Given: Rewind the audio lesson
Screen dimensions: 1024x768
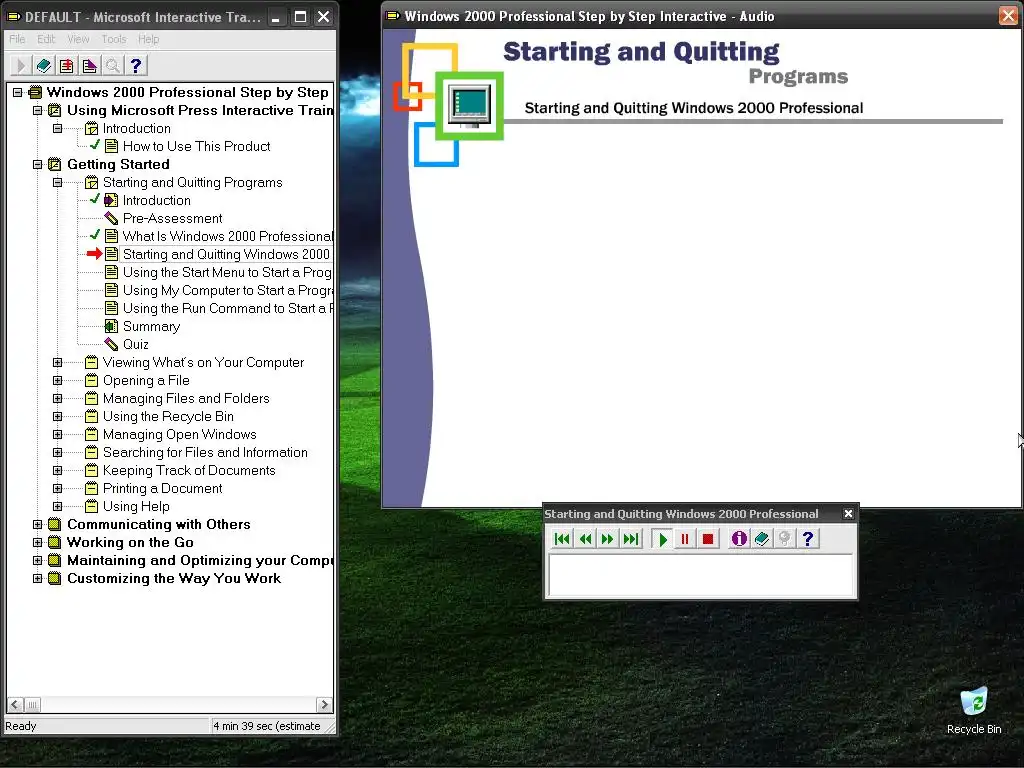Looking at the screenshot, I should coord(585,539).
